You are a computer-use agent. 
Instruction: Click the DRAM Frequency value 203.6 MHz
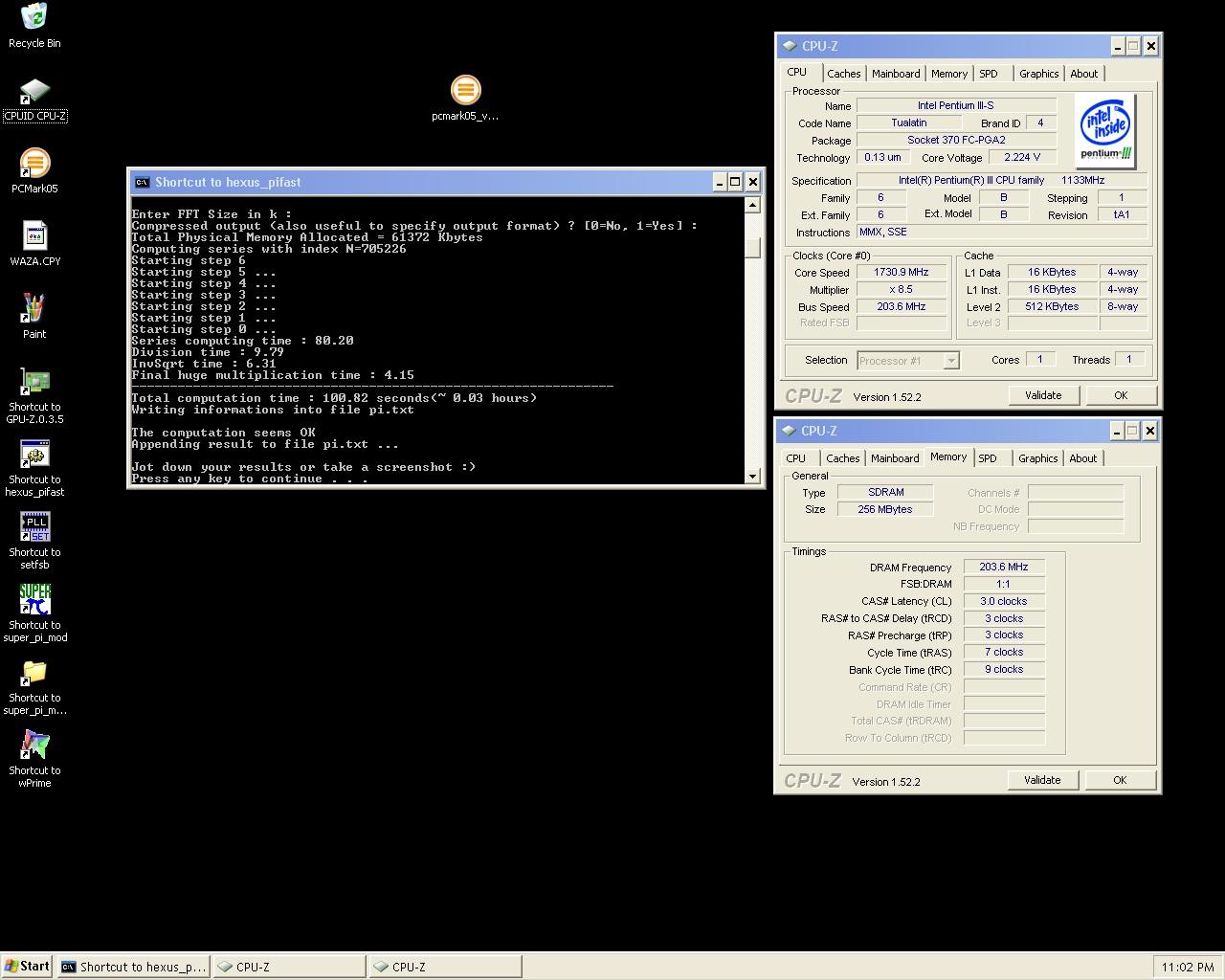[1004, 568]
